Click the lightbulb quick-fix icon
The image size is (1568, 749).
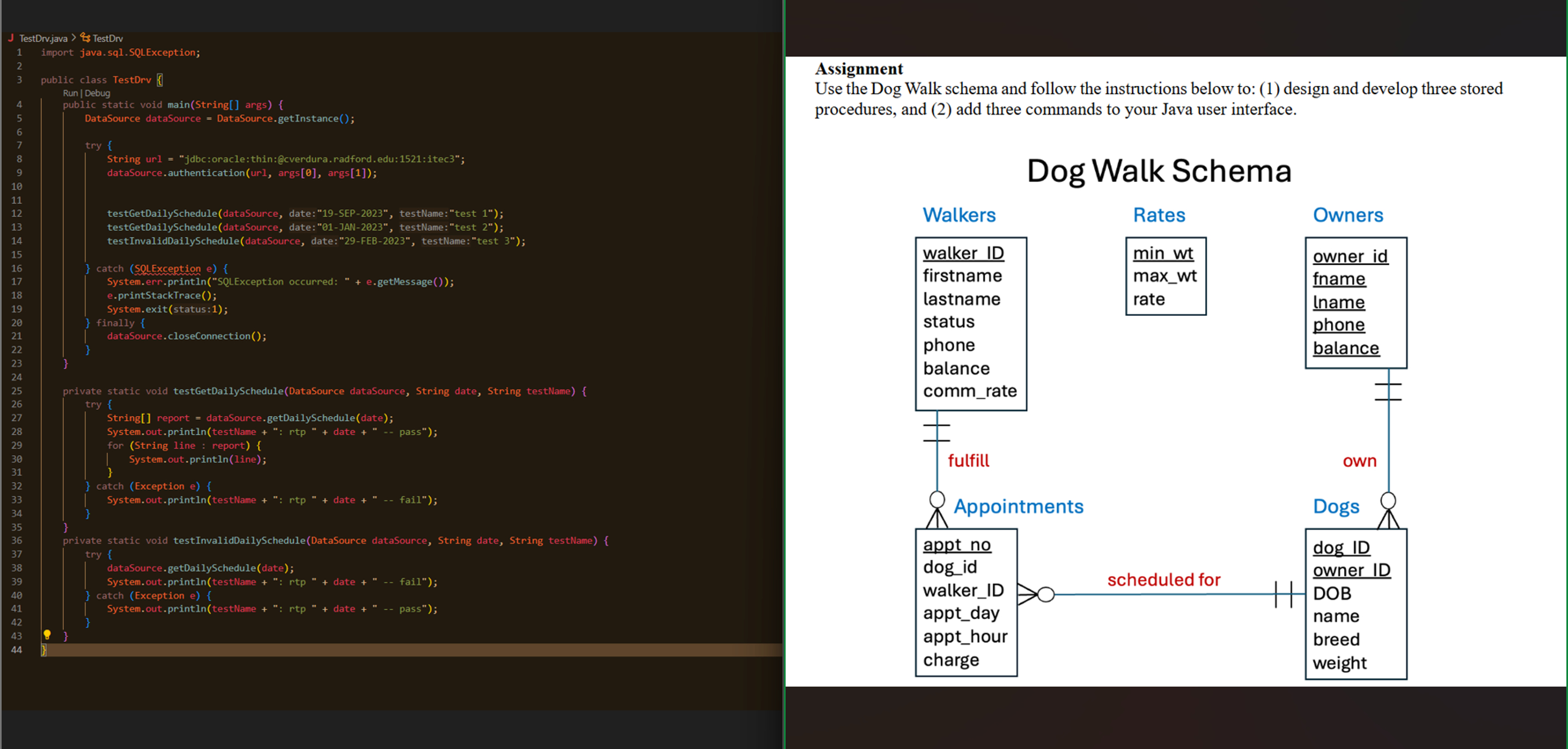47,635
